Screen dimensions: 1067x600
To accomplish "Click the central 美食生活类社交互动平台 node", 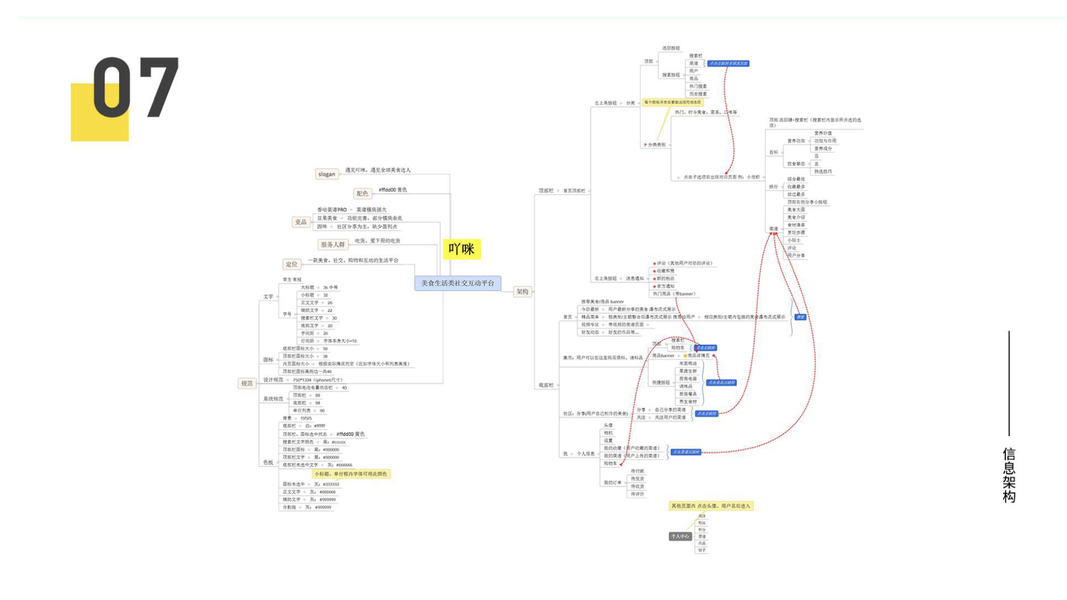I will [458, 283].
